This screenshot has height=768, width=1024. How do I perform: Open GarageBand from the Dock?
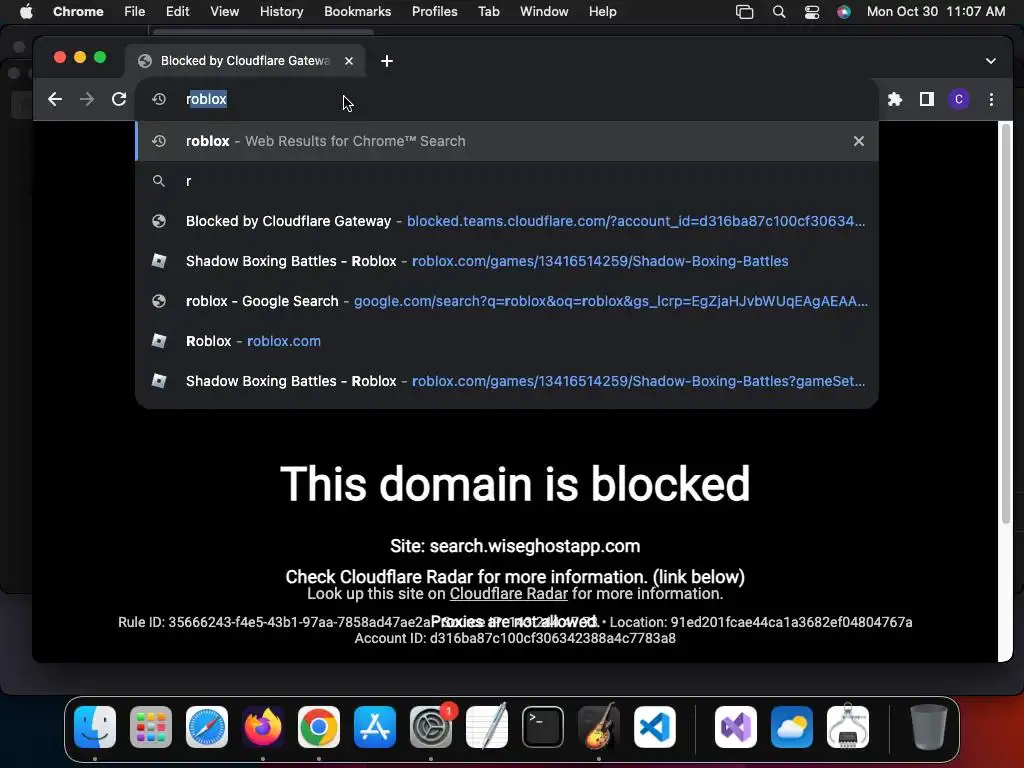599,727
